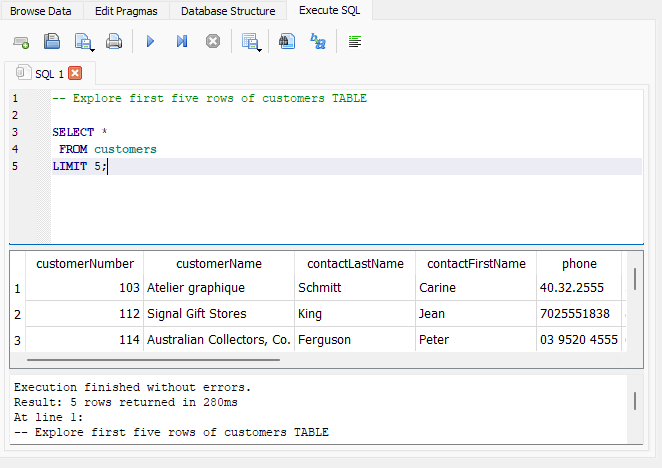Execute all SQL with play button
The image size is (662, 468).
pyautogui.click(x=150, y=42)
